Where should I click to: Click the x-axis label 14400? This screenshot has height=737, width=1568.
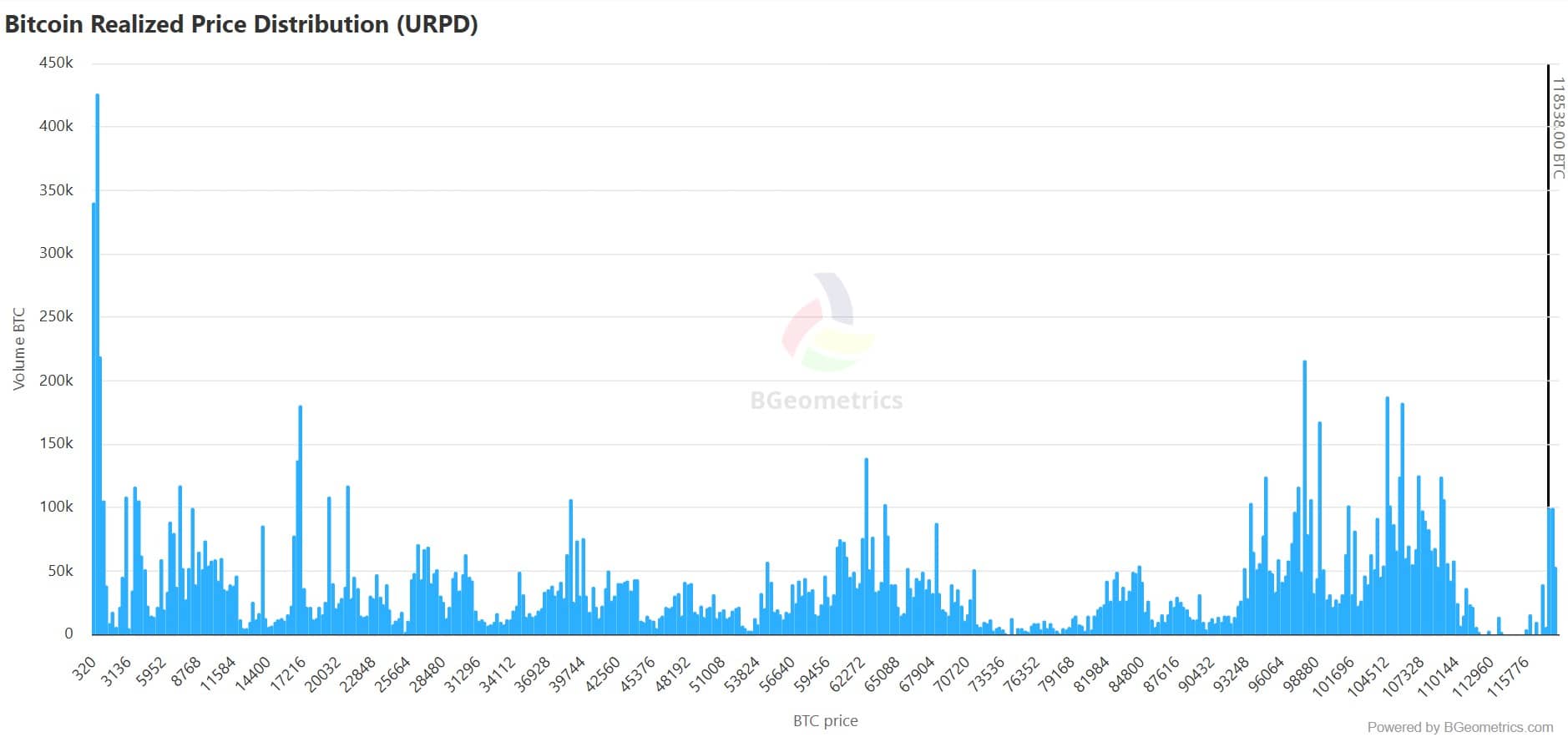[x=252, y=674]
